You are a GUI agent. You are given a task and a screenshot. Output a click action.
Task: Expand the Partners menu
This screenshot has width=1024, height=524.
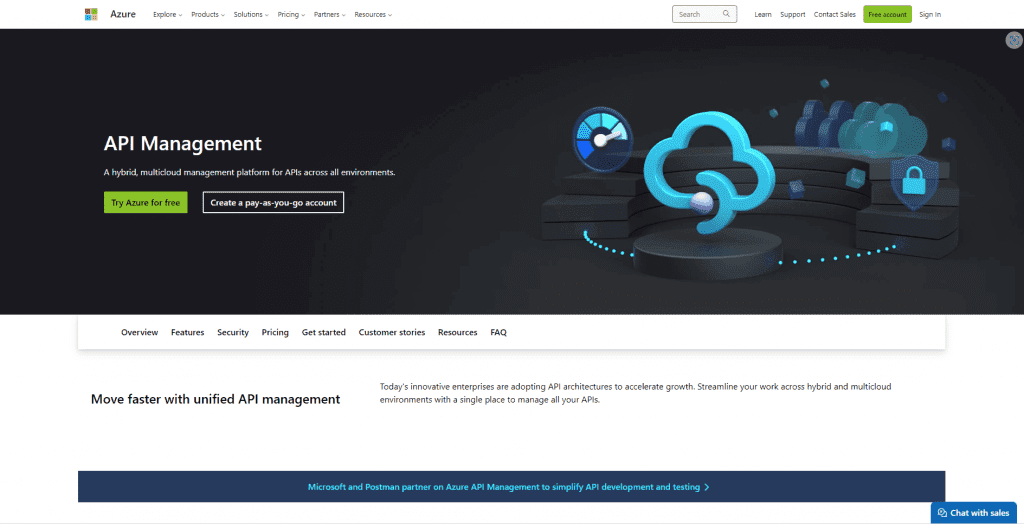click(329, 14)
